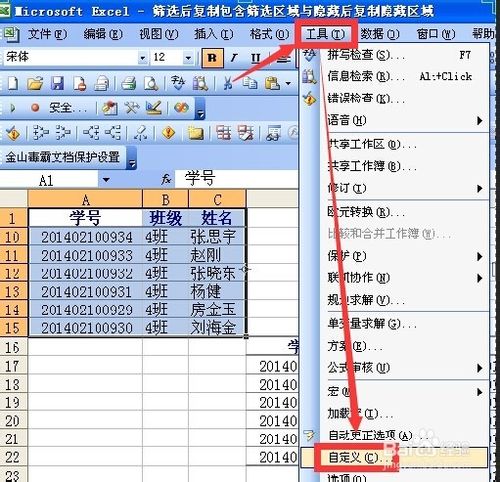The image size is (500, 482).
Task: Select column B header
Action: coord(165,199)
